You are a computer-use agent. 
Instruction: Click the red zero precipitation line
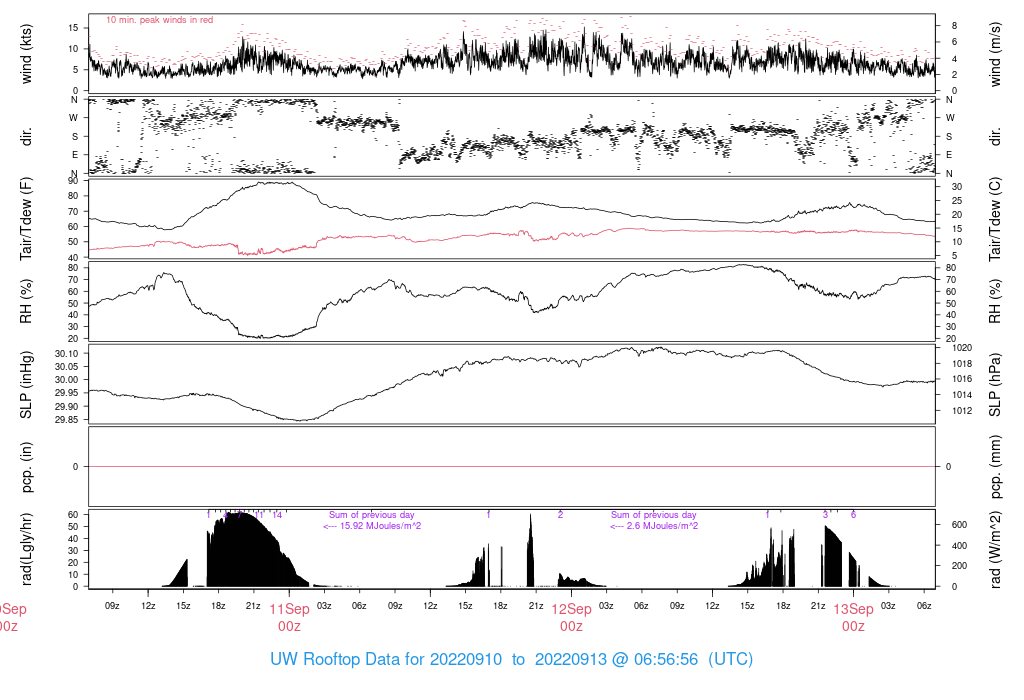[x=512, y=466]
